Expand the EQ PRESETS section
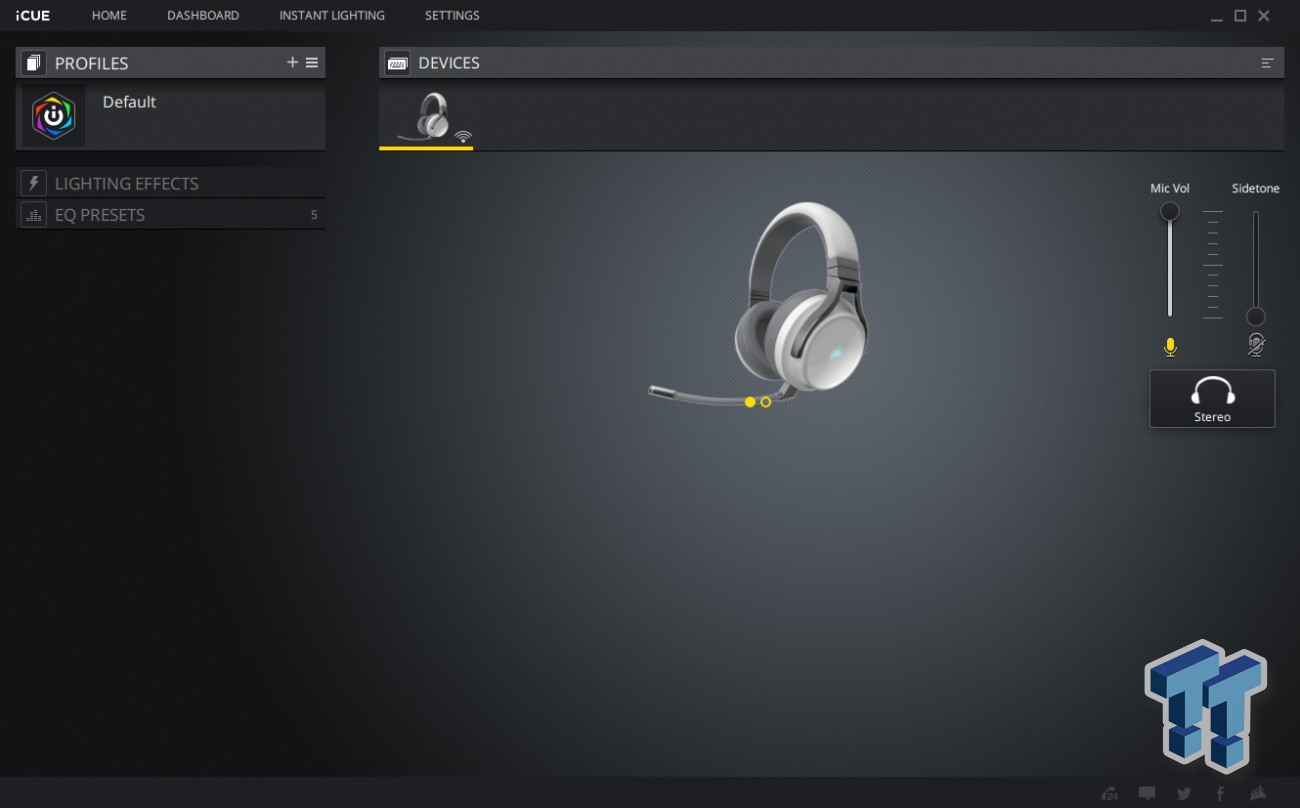This screenshot has width=1300, height=808. (171, 214)
